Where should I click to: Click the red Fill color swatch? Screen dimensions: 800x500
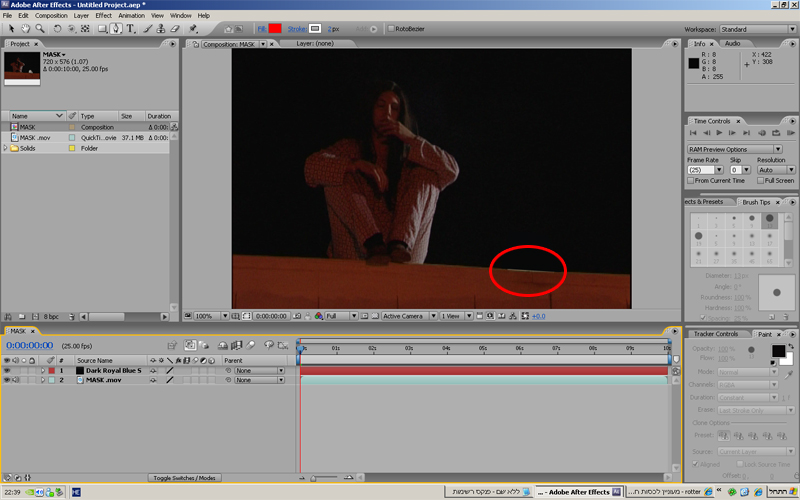[274, 29]
